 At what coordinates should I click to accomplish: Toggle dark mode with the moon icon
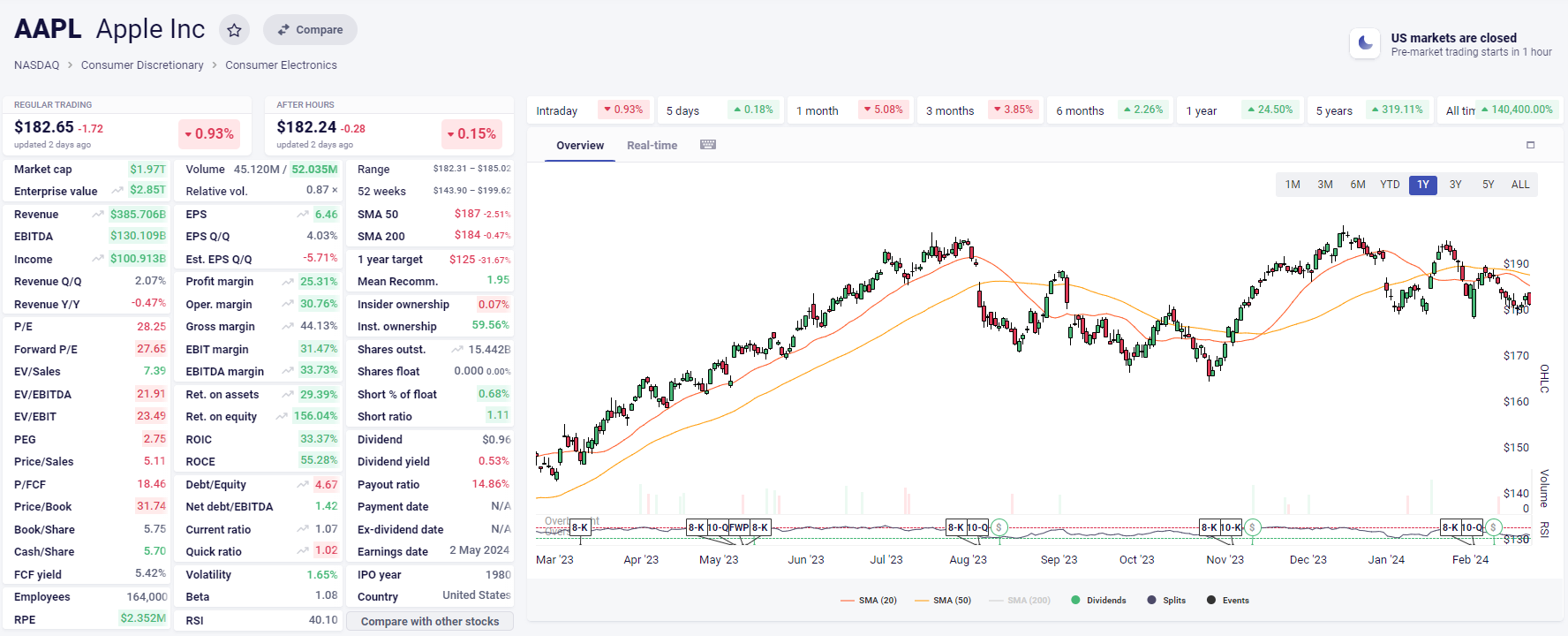[1366, 43]
